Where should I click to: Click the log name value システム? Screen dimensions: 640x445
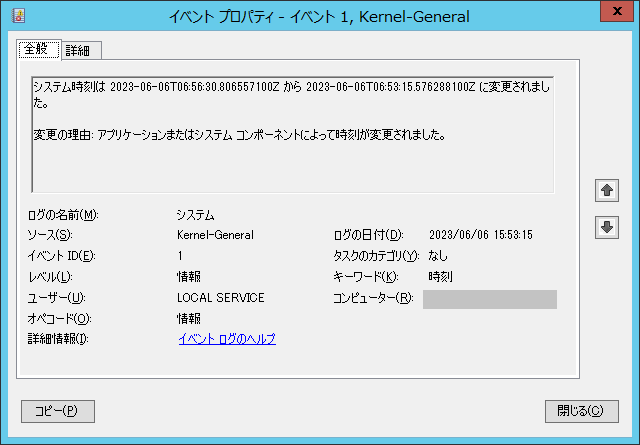click(196, 215)
